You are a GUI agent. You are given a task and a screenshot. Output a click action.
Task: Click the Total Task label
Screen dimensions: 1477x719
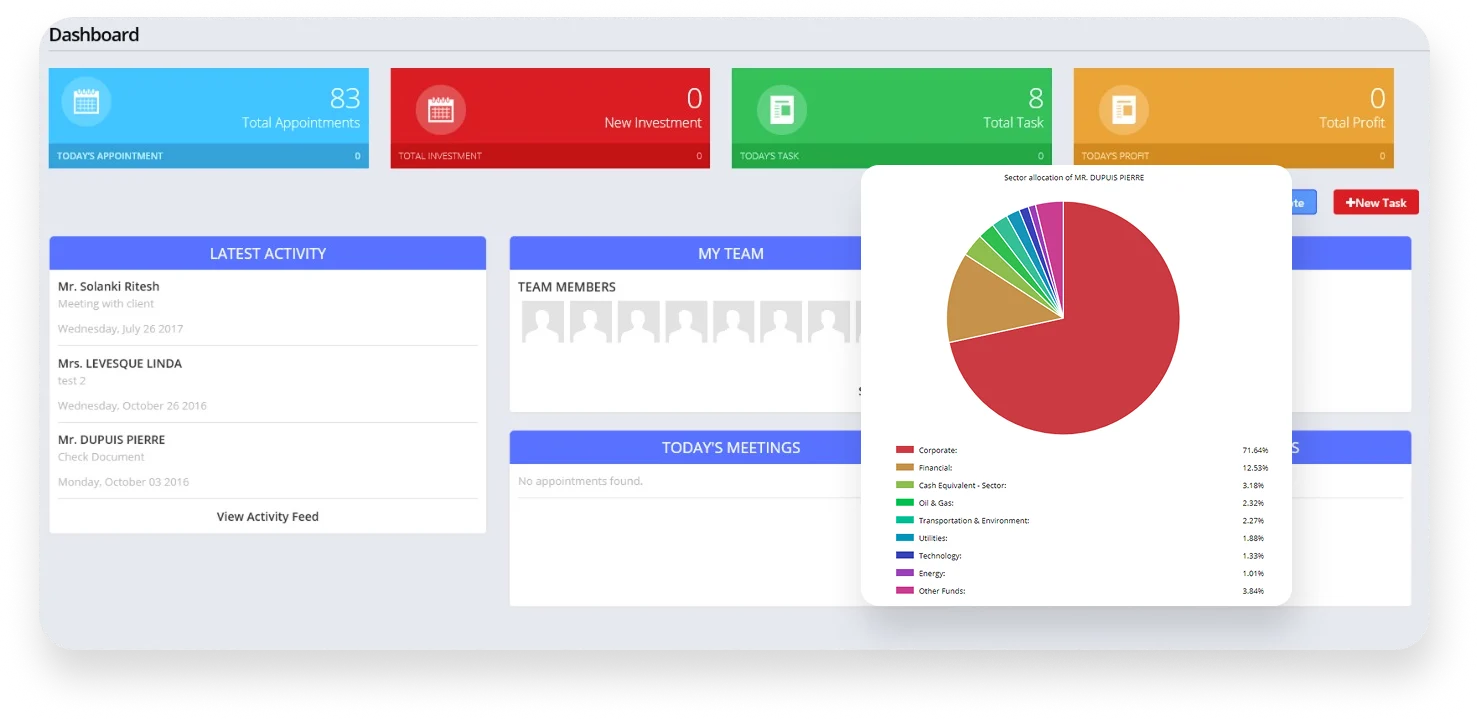point(1013,123)
